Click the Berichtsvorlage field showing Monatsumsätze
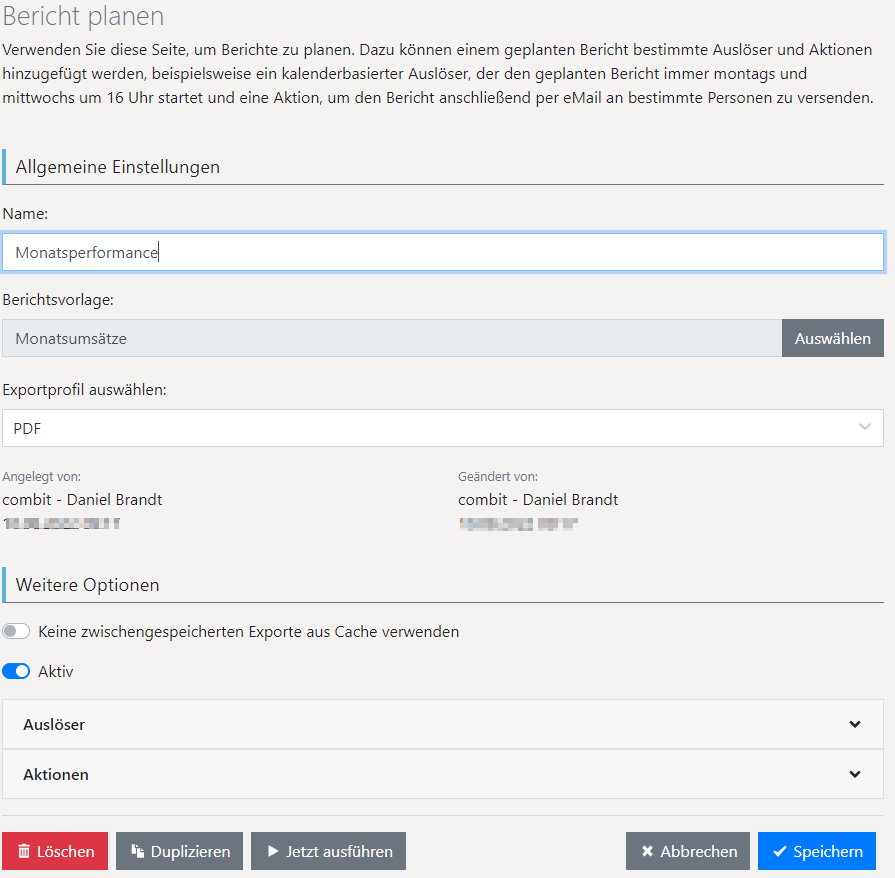 (392, 338)
